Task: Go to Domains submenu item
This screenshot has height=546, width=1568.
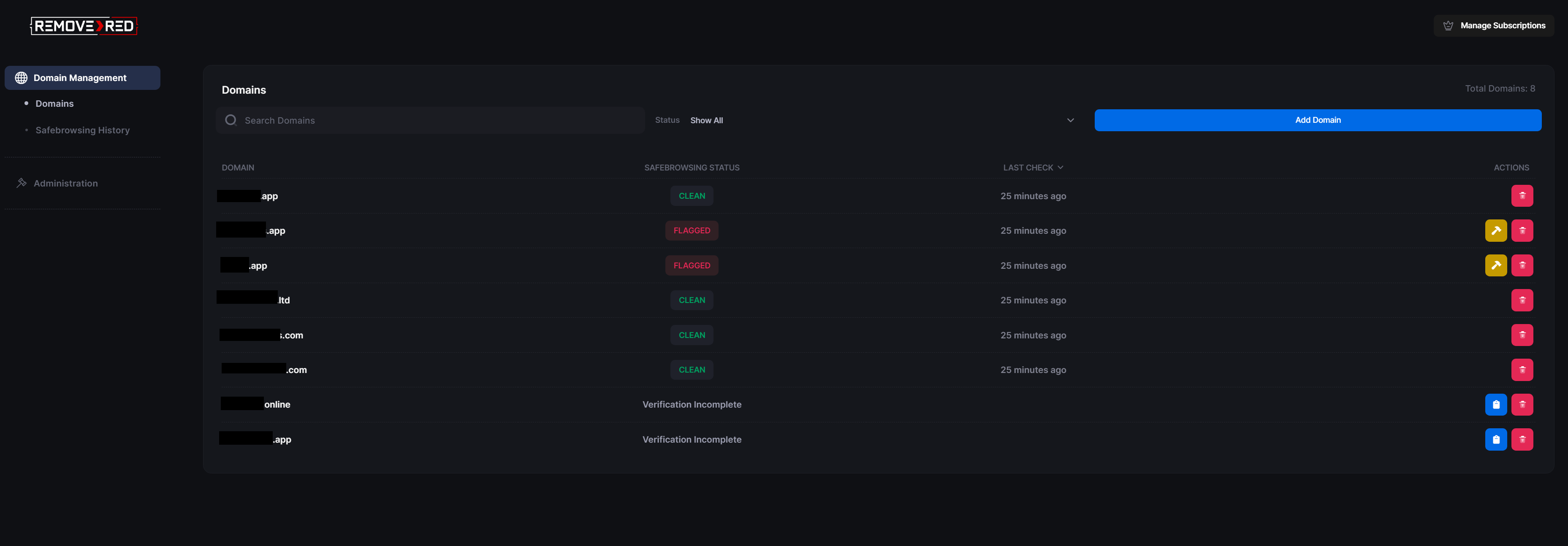Action: click(x=54, y=104)
